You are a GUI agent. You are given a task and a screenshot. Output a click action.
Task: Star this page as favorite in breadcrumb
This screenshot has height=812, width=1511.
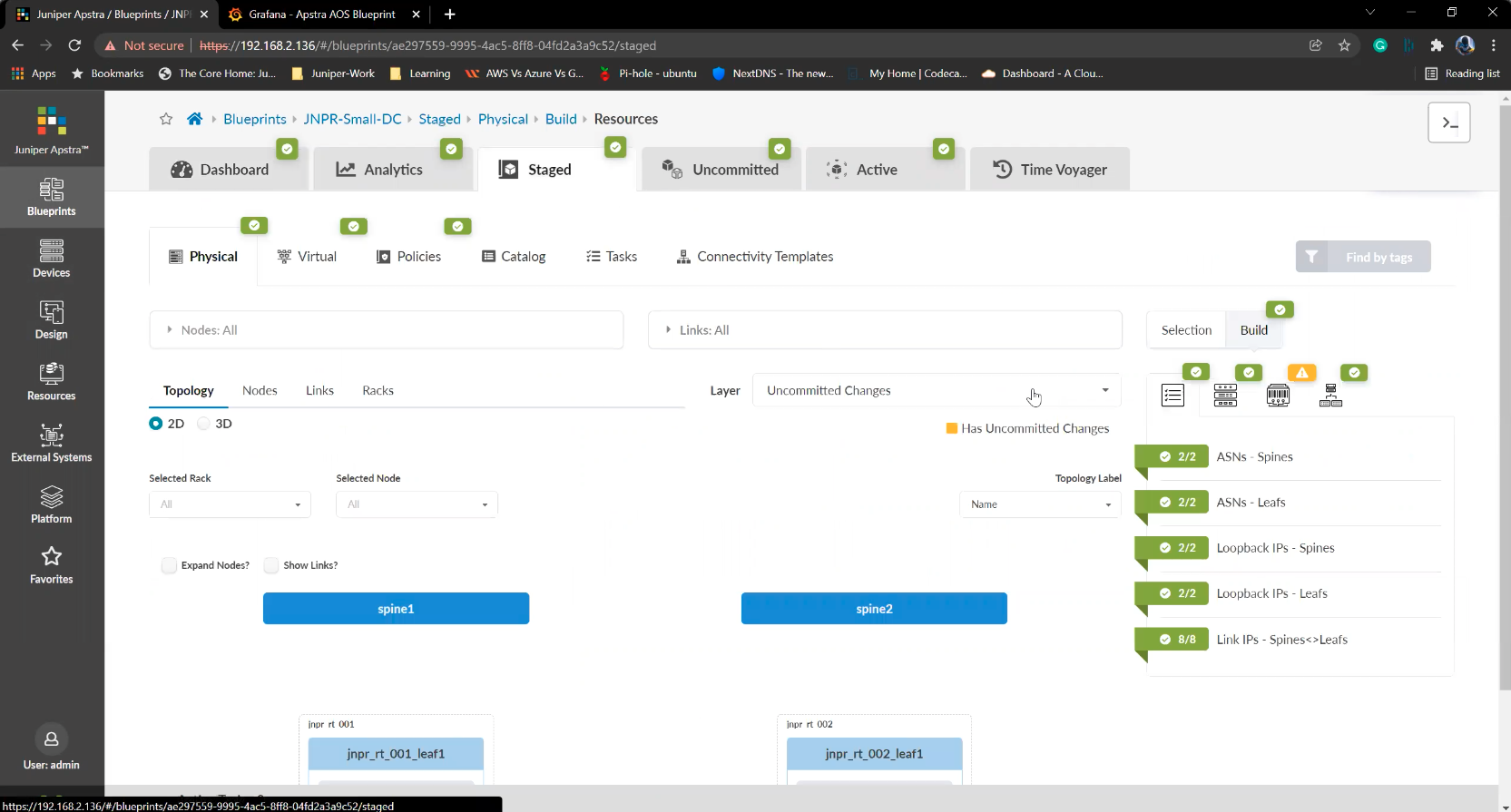[x=166, y=119]
